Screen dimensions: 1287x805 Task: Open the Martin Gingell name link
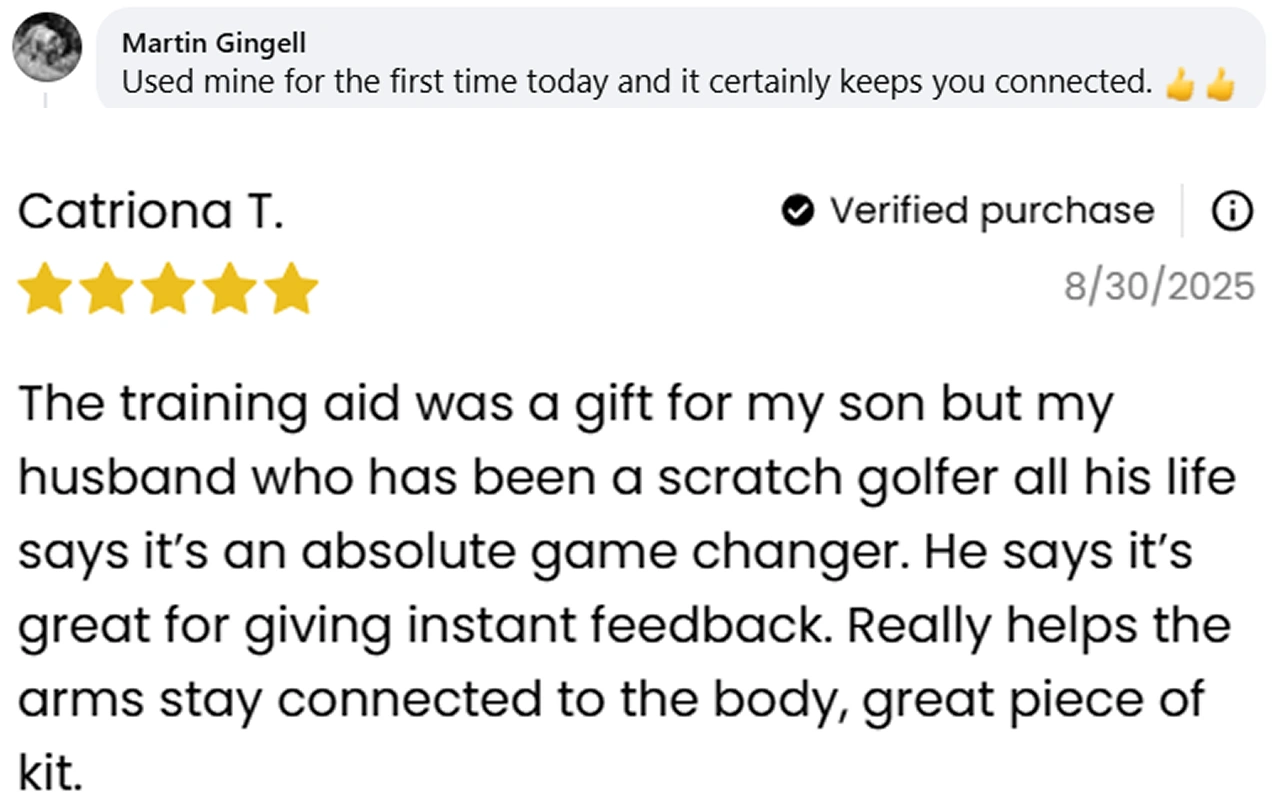213,43
